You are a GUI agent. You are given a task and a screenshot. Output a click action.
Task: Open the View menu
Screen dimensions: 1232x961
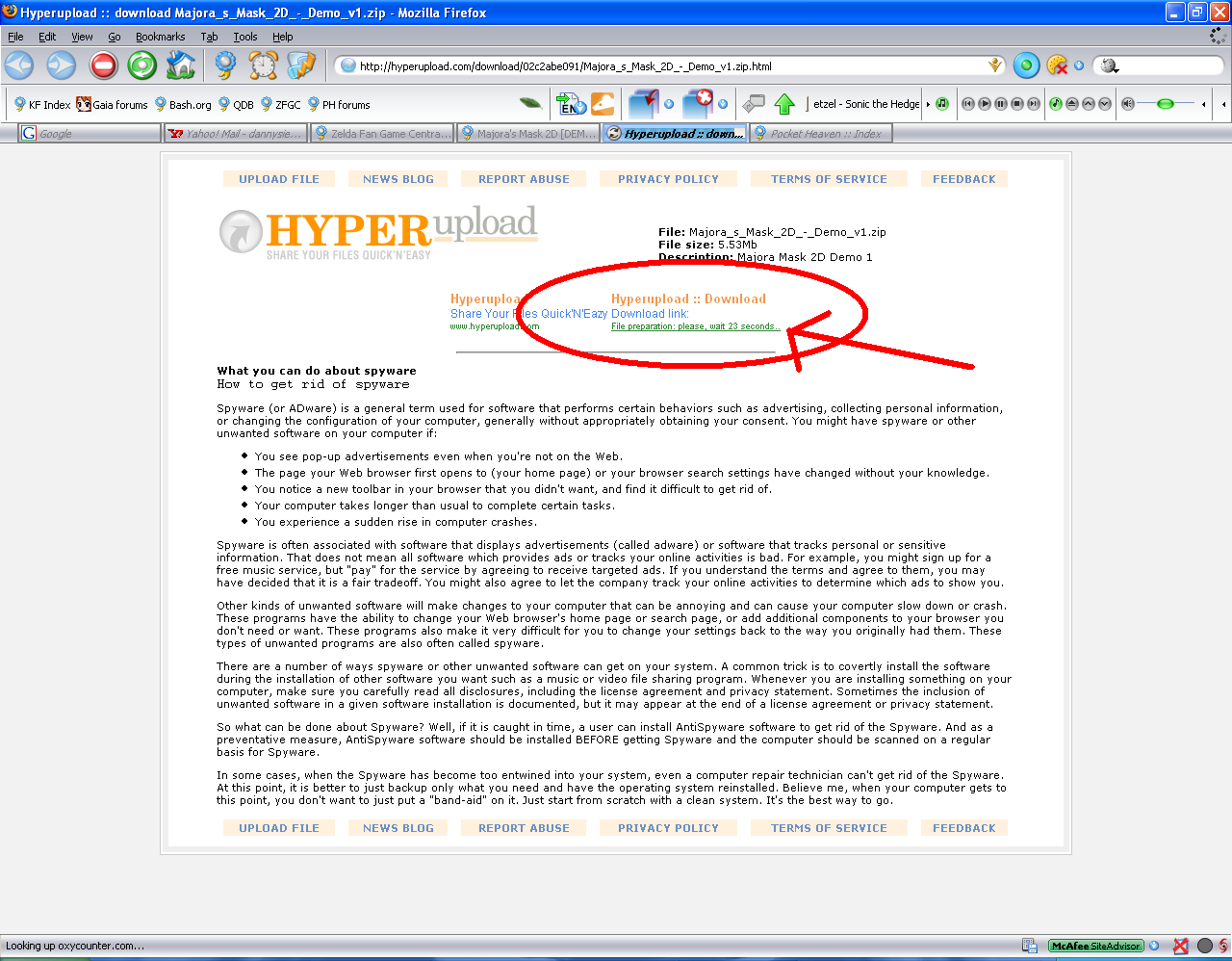click(x=82, y=37)
